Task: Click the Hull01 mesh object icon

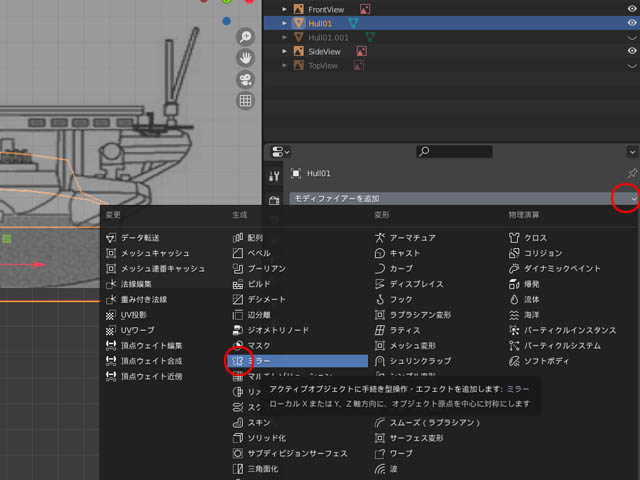Action: point(299,23)
